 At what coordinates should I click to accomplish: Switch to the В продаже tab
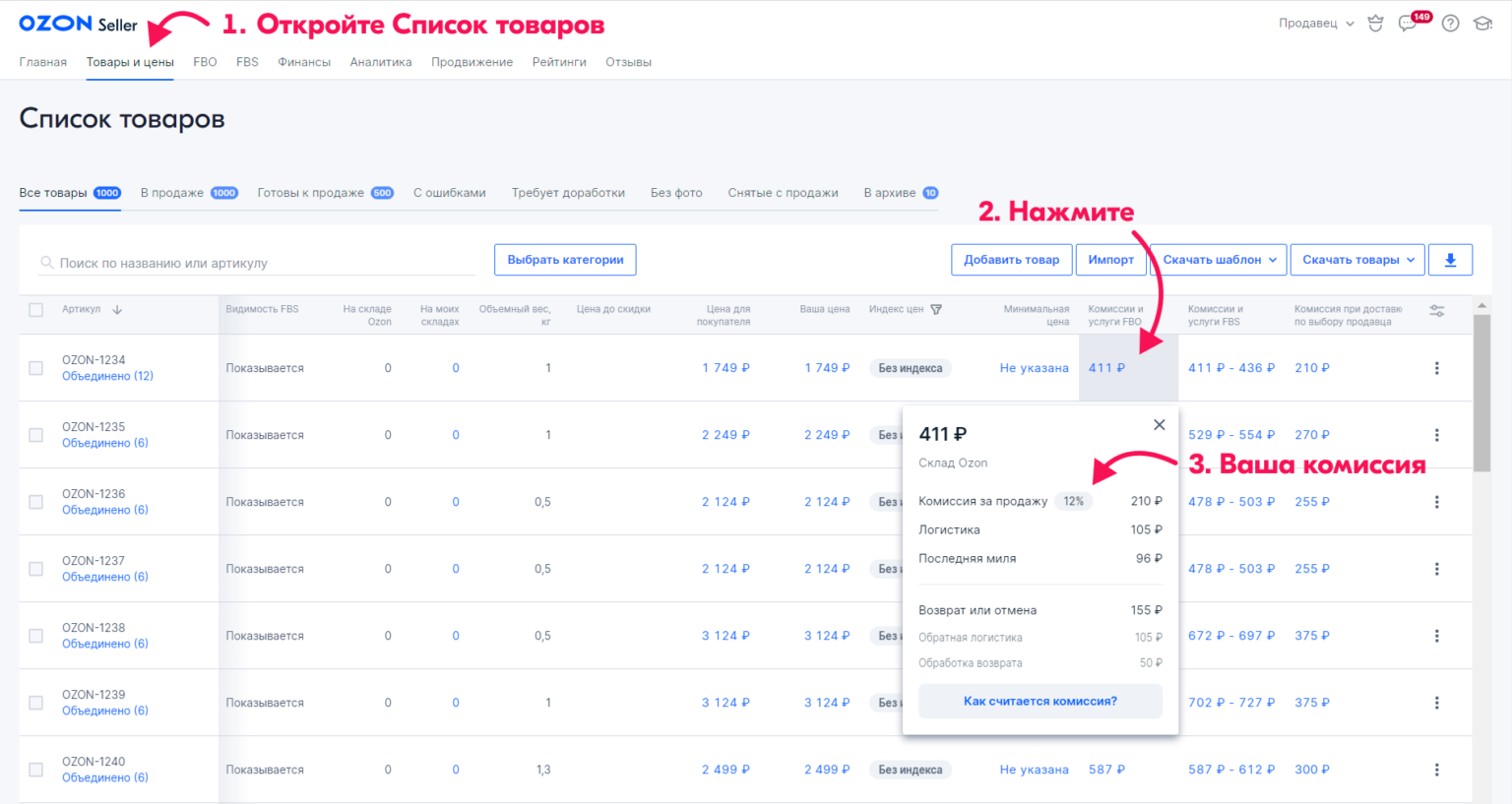pos(189,193)
